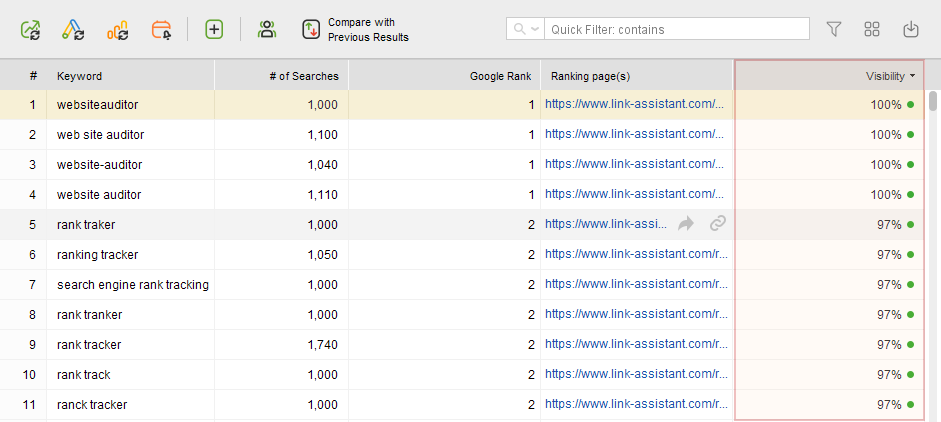The height and width of the screenshot is (422, 941).
Task: Click the green add keywords plus icon
Action: [214, 30]
